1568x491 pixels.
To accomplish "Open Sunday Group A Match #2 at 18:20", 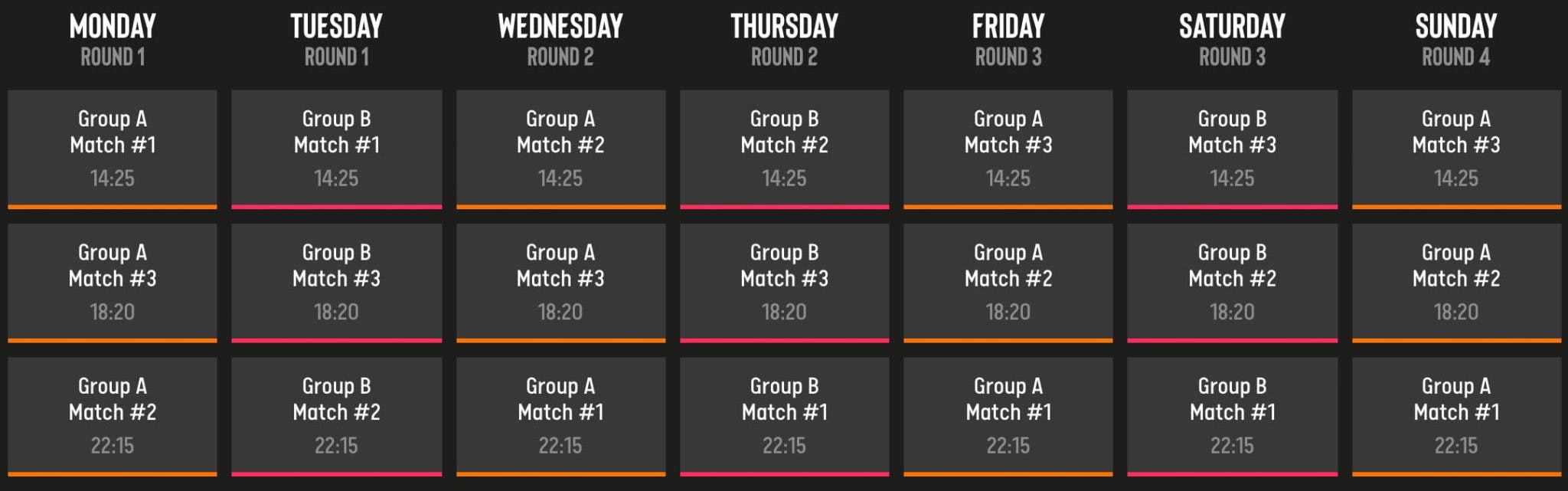I will click(x=1456, y=283).
